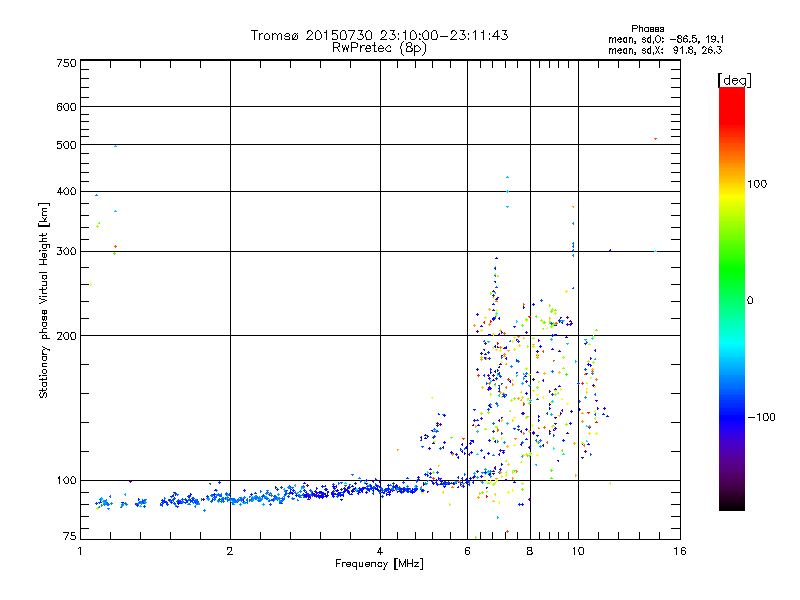Click the colorbar tick label '0'
This screenshot has width=800, height=600.
point(750,300)
